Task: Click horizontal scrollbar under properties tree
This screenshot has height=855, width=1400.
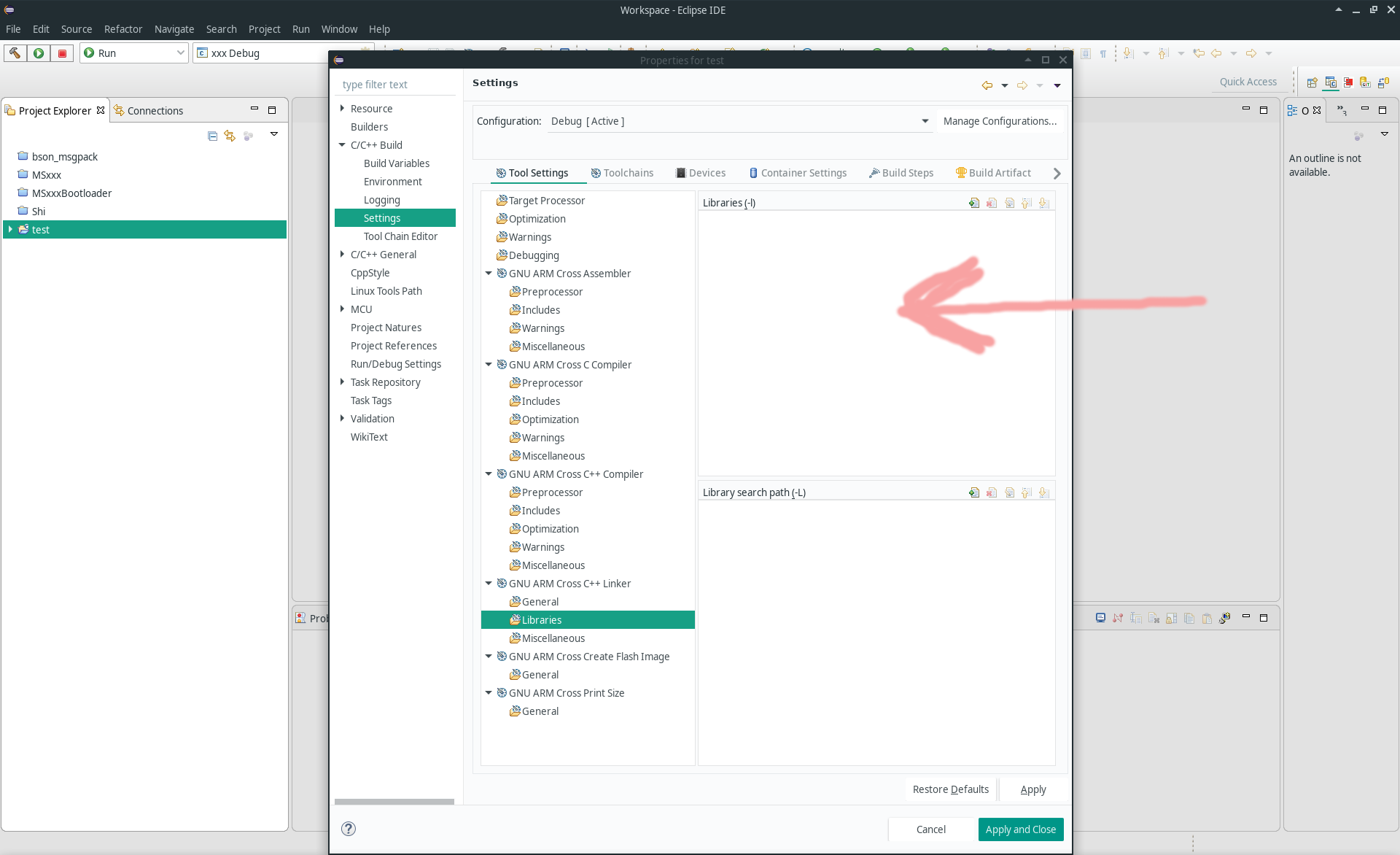Action: (394, 802)
